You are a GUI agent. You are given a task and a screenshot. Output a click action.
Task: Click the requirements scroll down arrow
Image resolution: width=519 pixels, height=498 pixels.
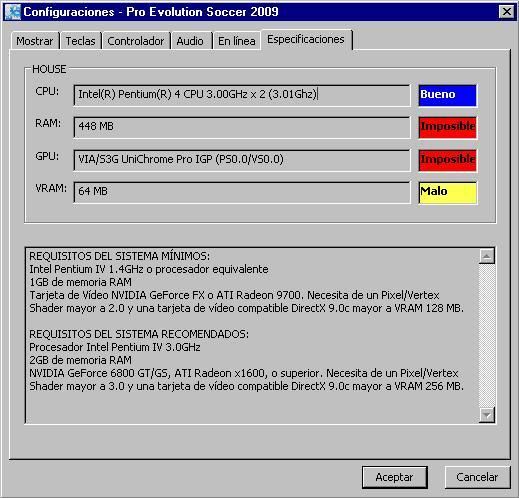pyautogui.click(x=487, y=415)
